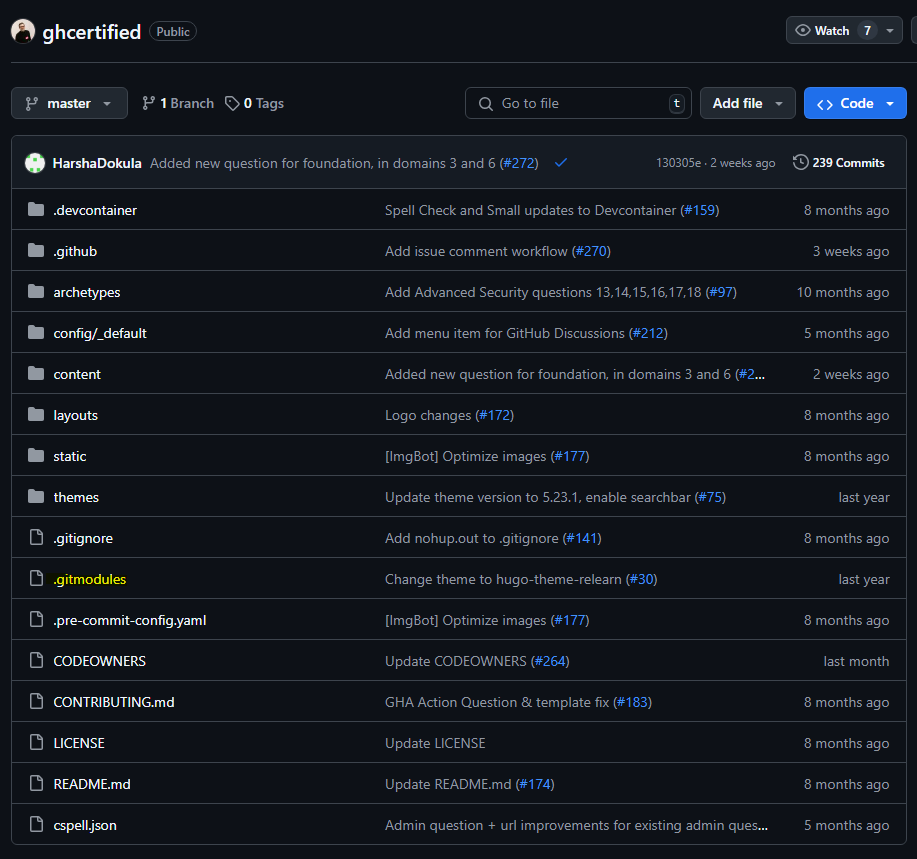Open pull request #75 link
The height and width of the screenshot is (859, 917).
710,497
